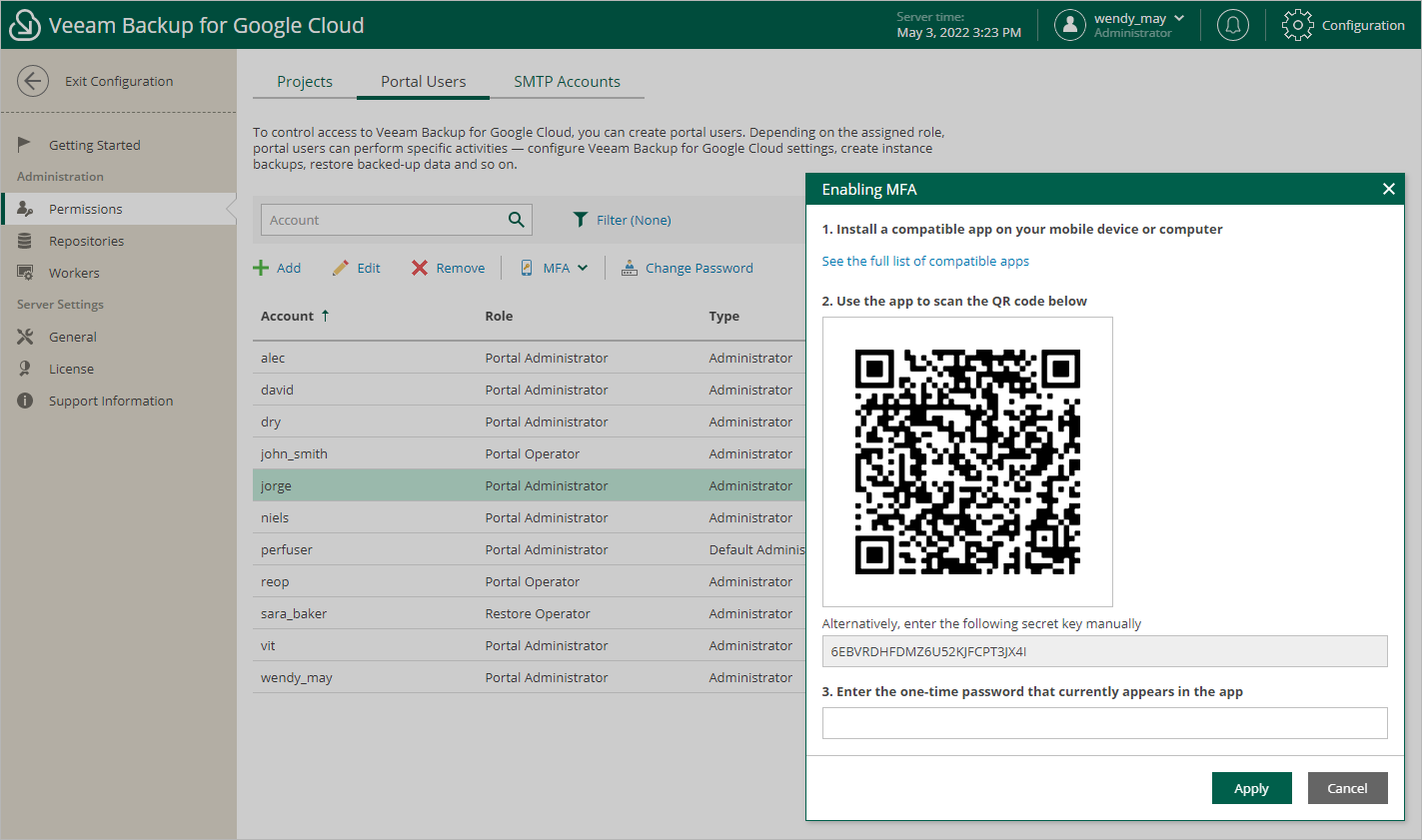Click the General tools icon
Viewport: 1422px width, 840px height.
[25, 337]
